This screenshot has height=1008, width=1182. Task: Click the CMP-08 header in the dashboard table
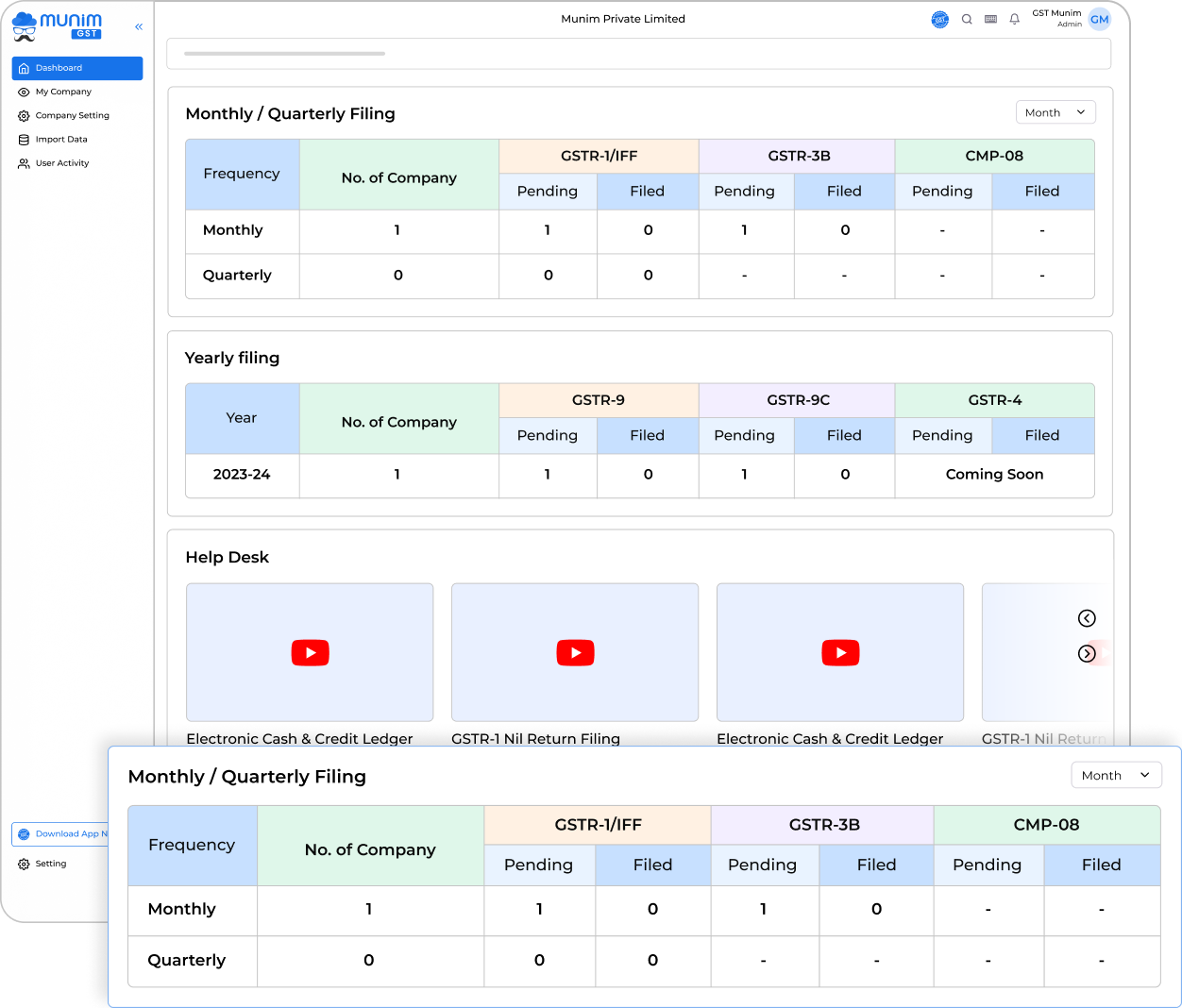(994, 156)
